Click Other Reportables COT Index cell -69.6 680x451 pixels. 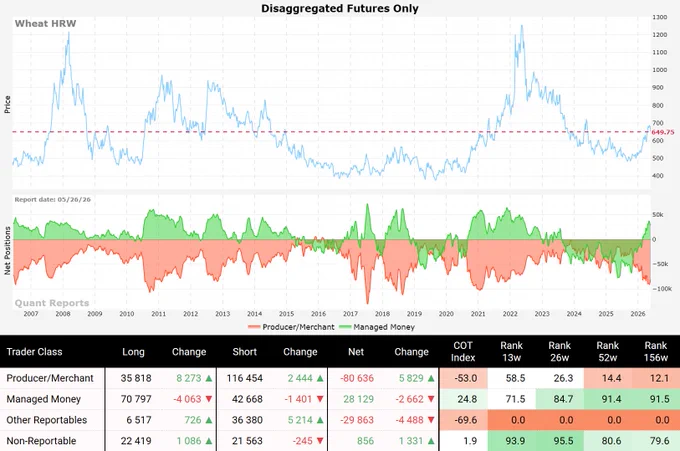[x=463, y=420]
